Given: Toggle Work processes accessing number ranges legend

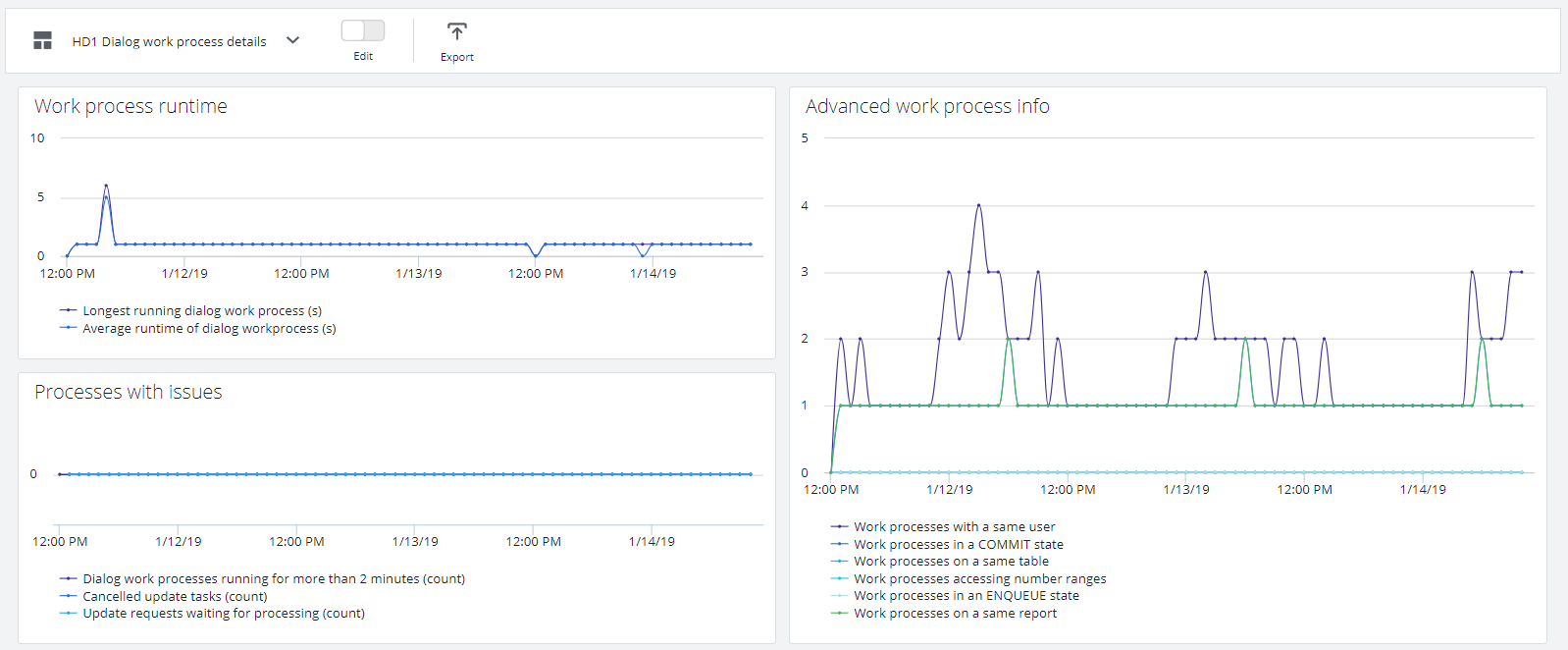Looking at the screenshot, I should [x=968, y=578].
